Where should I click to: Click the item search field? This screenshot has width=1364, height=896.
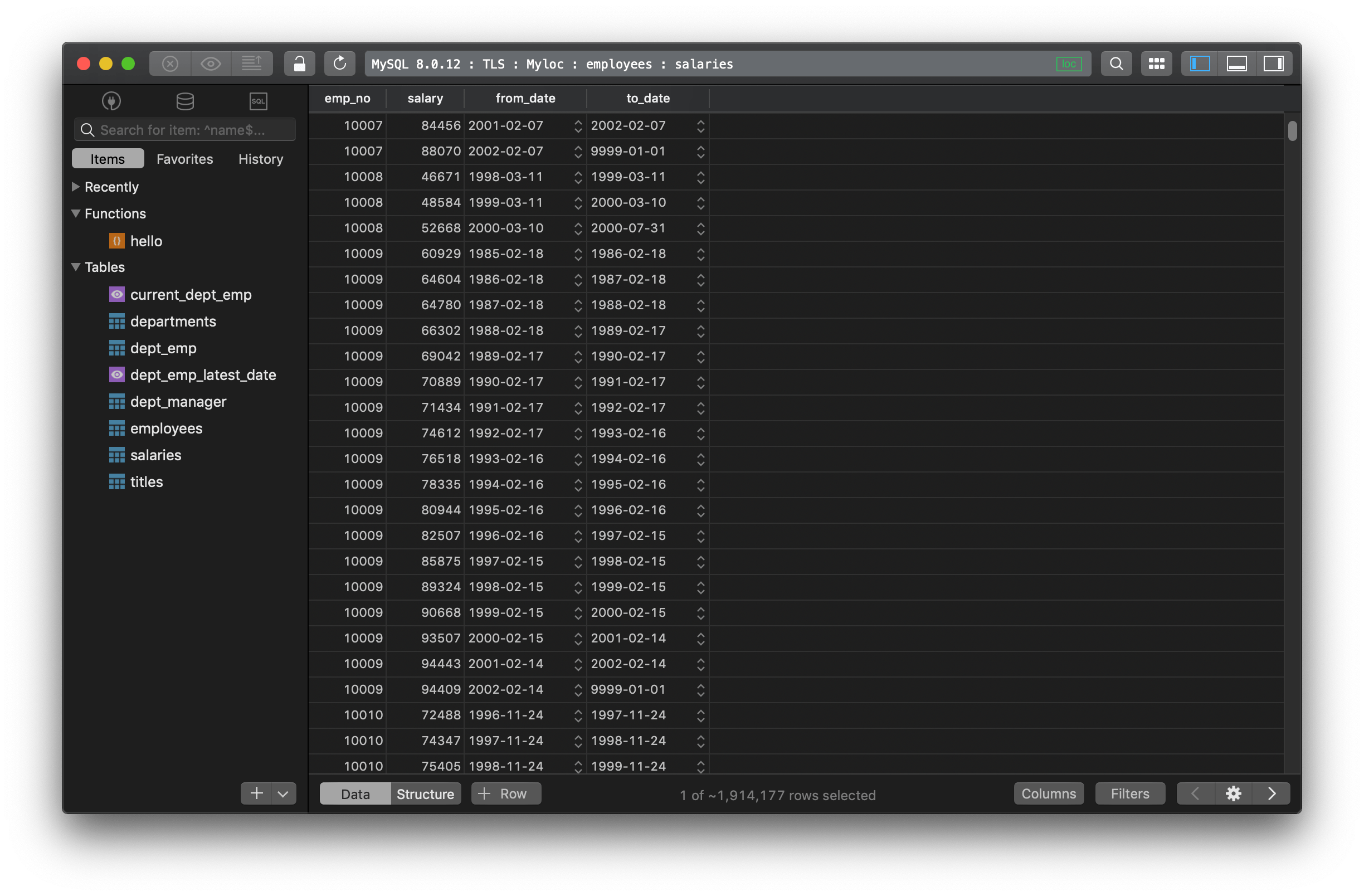tap(184, 130)
